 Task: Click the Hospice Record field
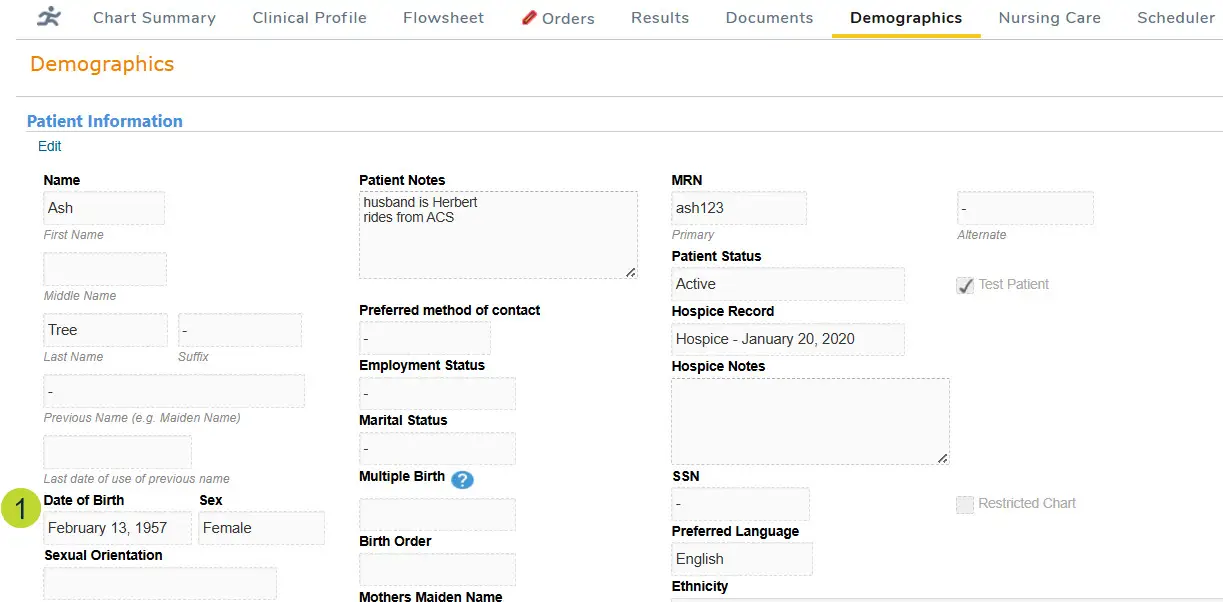coord(787,339)
